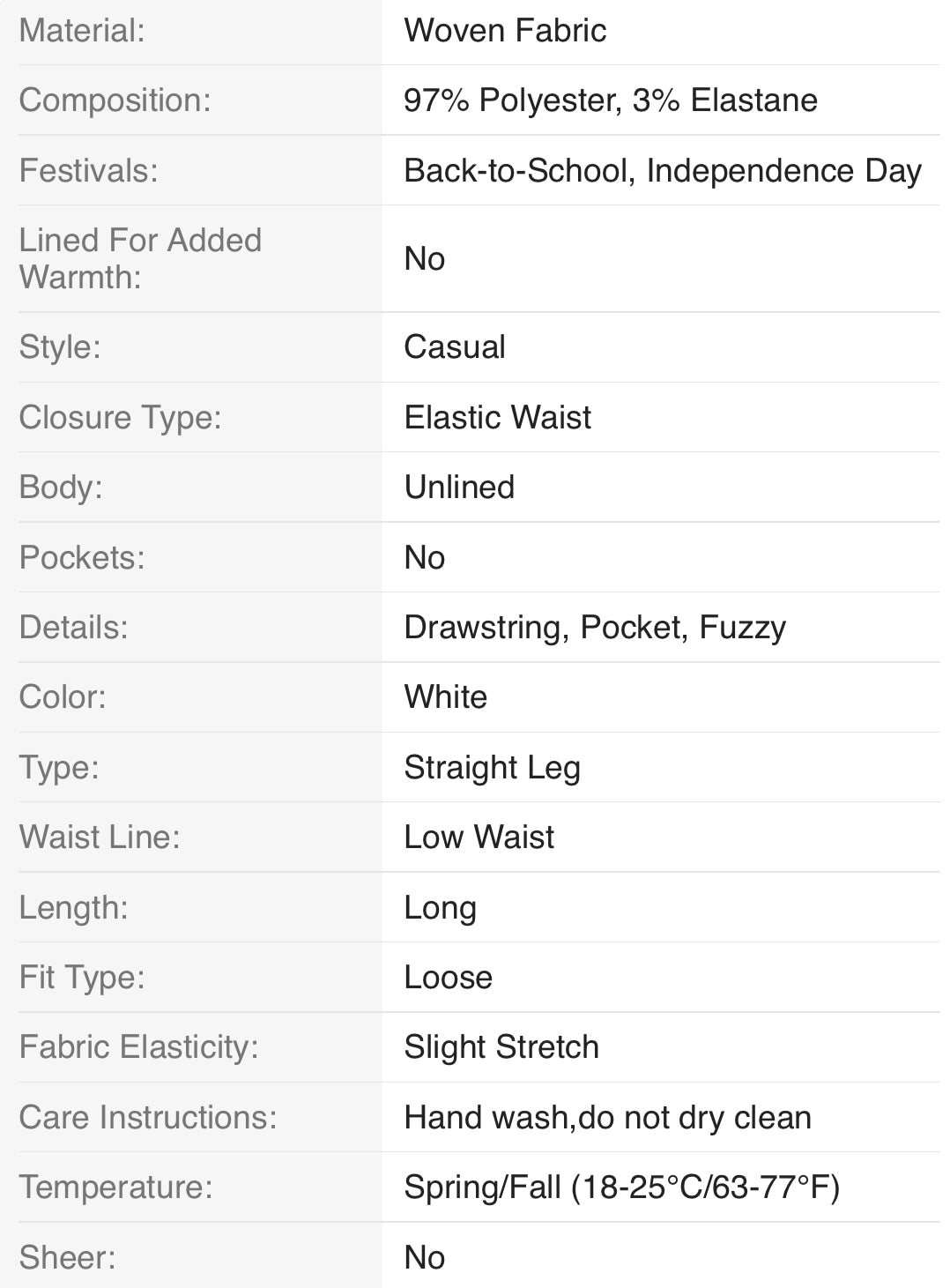Click the "Loose" fit type value
950x1288 pixels.
(x=448, y=978)
